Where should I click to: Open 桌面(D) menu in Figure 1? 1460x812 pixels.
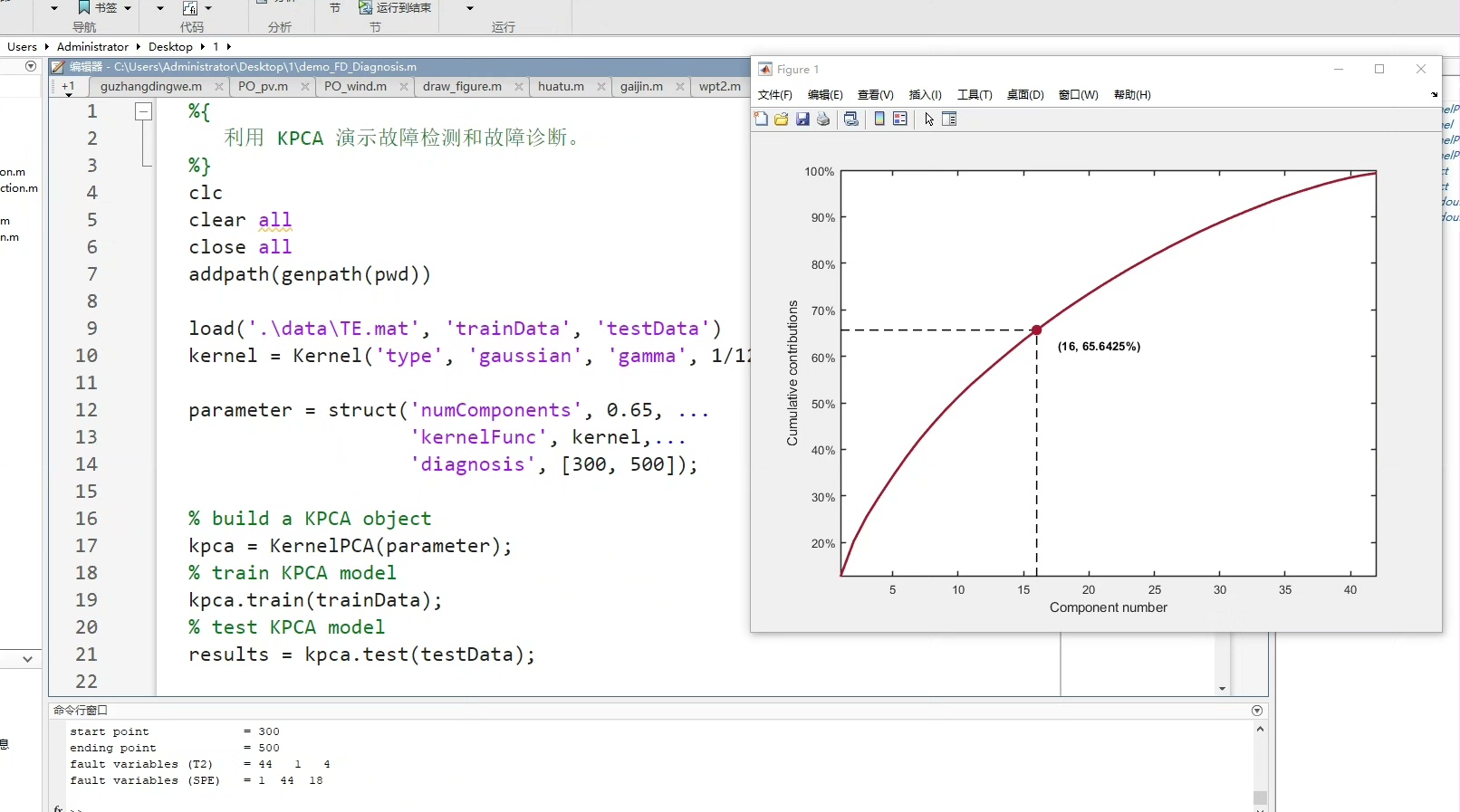tap(1025, 95)
